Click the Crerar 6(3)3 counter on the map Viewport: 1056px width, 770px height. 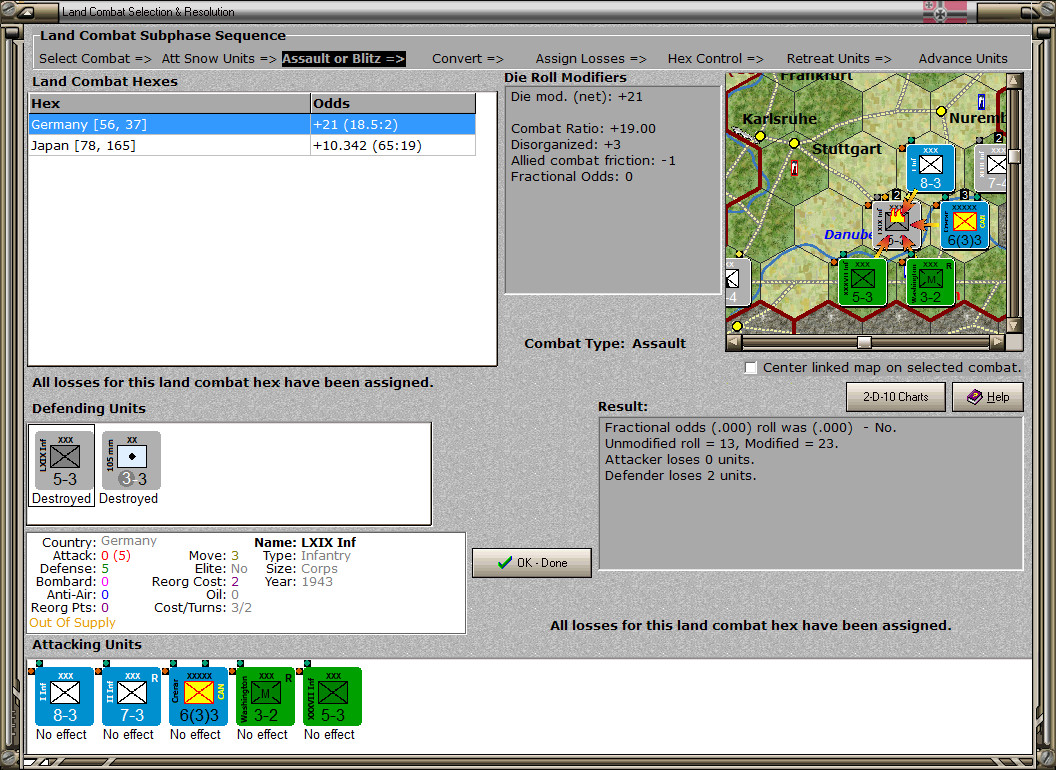[964, 225]
